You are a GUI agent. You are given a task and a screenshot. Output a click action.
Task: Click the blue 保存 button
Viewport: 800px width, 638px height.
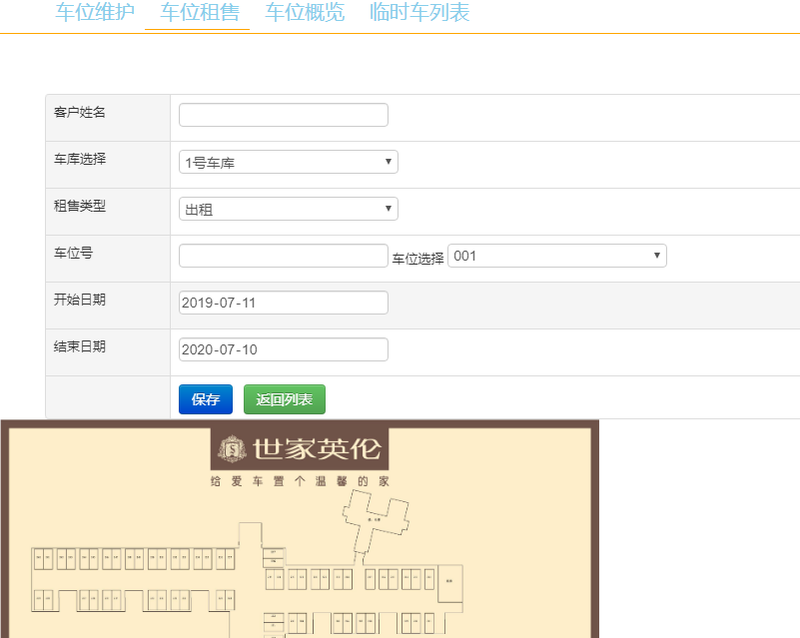206,399
